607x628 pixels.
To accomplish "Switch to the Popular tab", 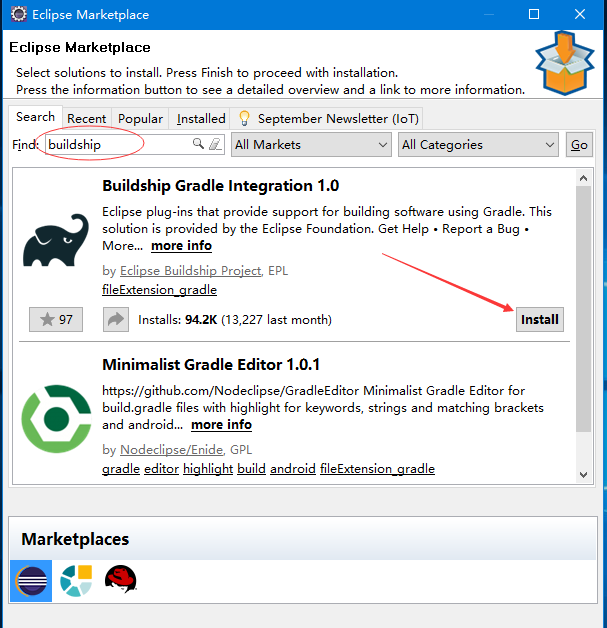I will coord(140,119).
